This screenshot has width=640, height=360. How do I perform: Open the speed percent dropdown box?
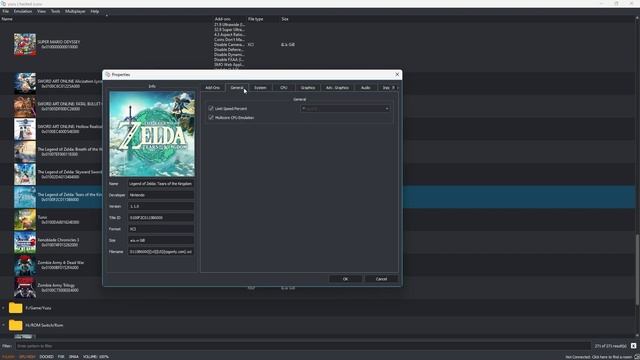(345, 109)
